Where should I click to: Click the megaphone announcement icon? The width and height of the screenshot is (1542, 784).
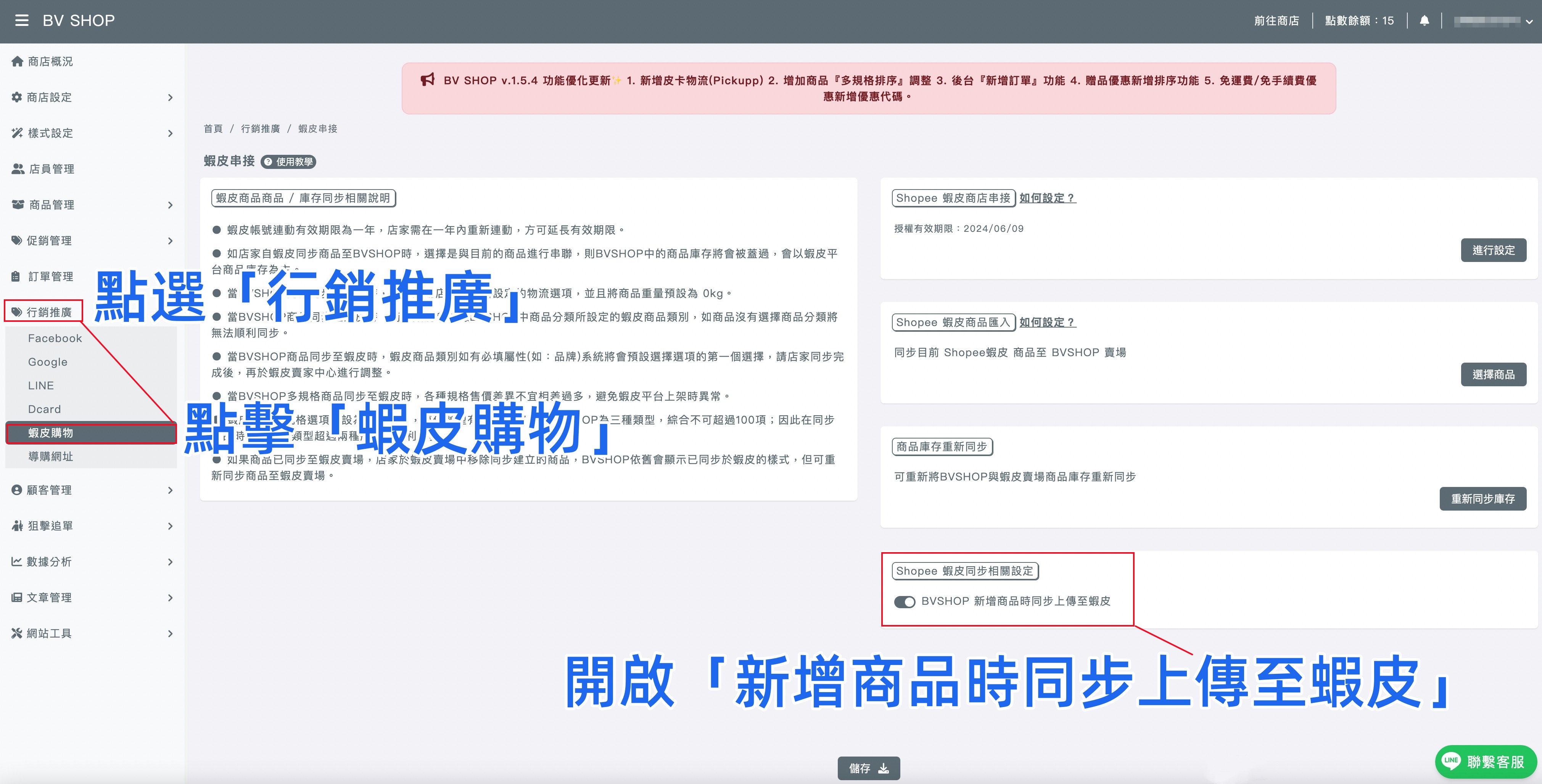[x=427, y=80]
